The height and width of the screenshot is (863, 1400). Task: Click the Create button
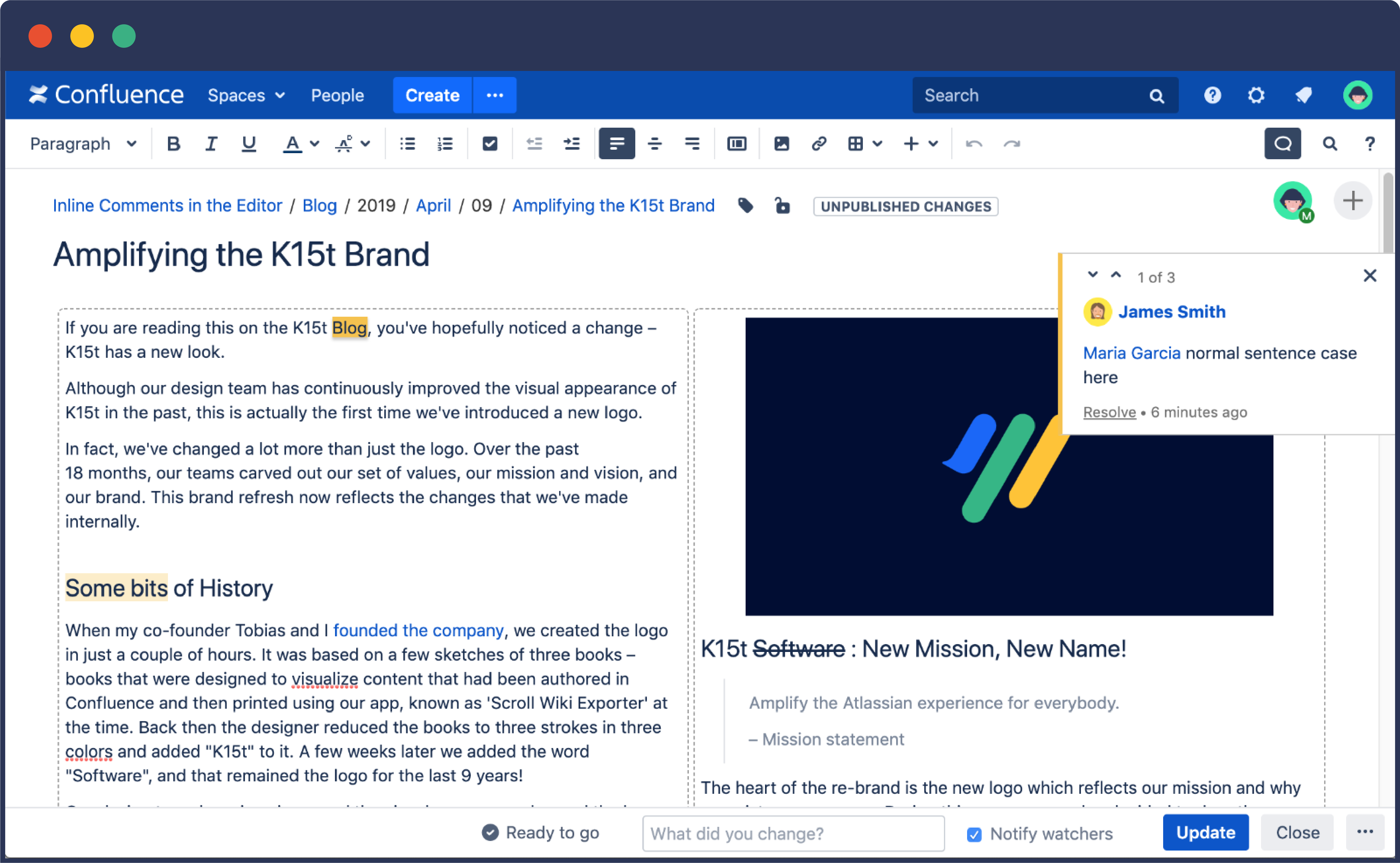[x=432, y=95]
